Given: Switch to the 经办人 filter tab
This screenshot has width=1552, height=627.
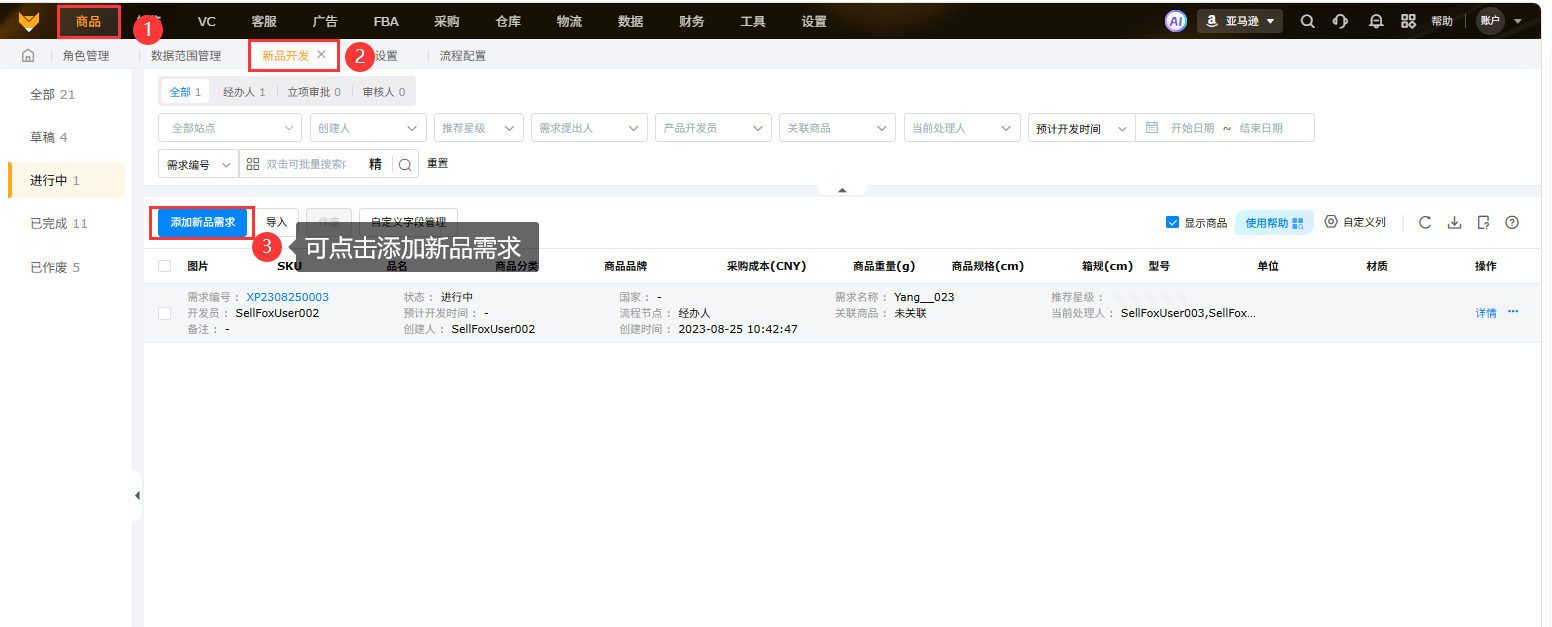Looking at the screenshot, I should 243,92.
